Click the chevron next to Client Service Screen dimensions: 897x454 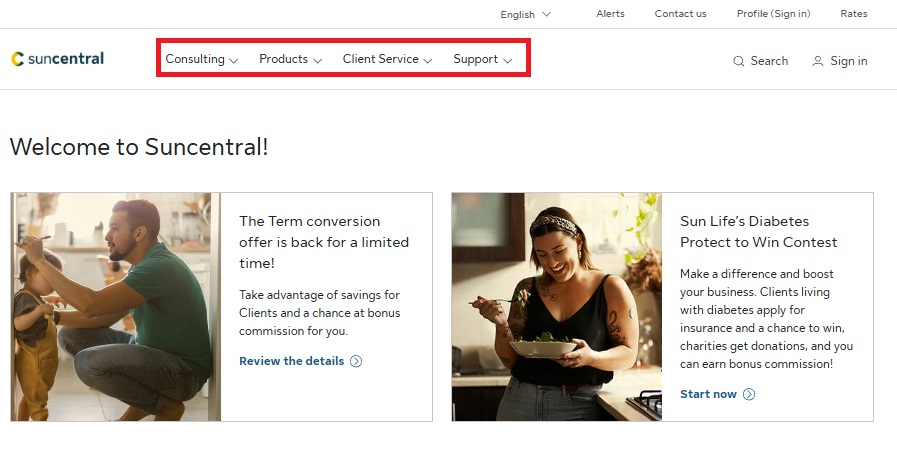[x=428, y=61]
